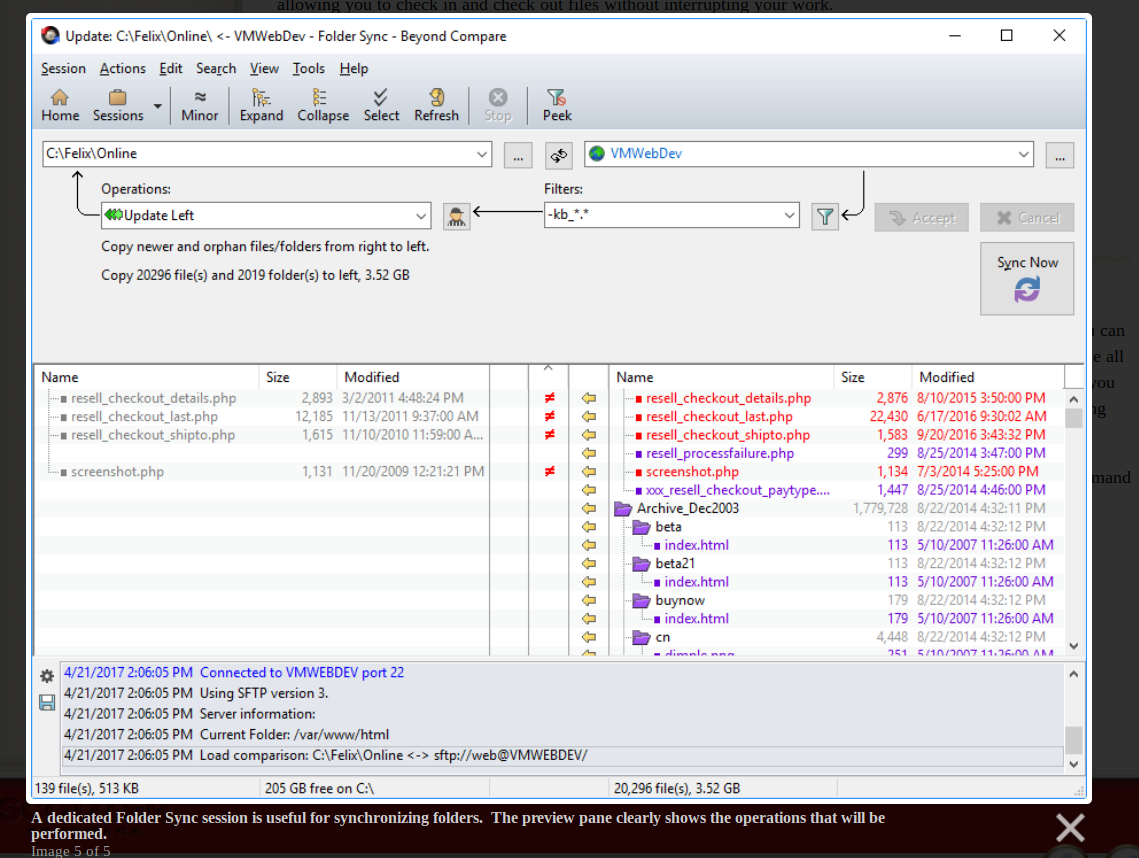Go to the Home toolbar button
The image size is (1139, 858).
click(60, 105)
